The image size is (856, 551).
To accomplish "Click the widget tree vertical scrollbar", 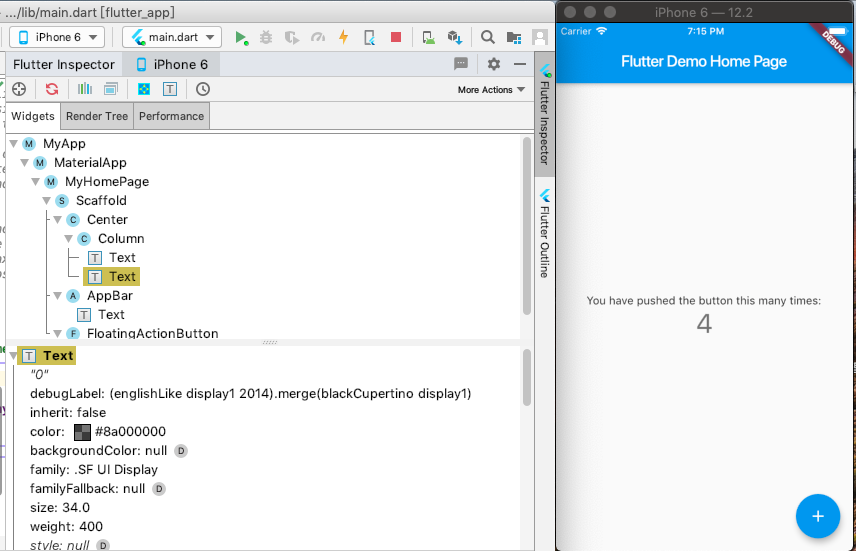I will 527,226.
